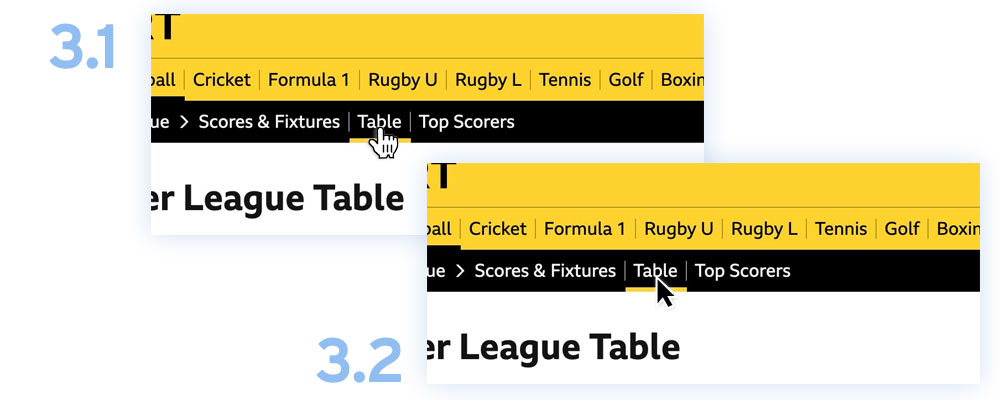
Task: Select Rugby U in the lower navigation bar
Action: tap(678, 229)
